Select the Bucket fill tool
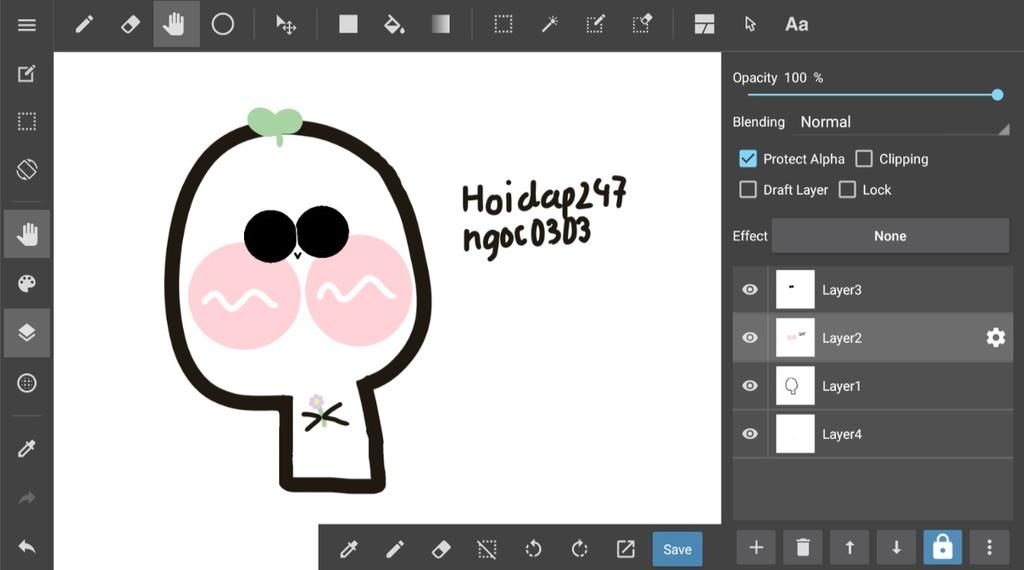This screenshot has width=1024, height=570. click(394, 25)
